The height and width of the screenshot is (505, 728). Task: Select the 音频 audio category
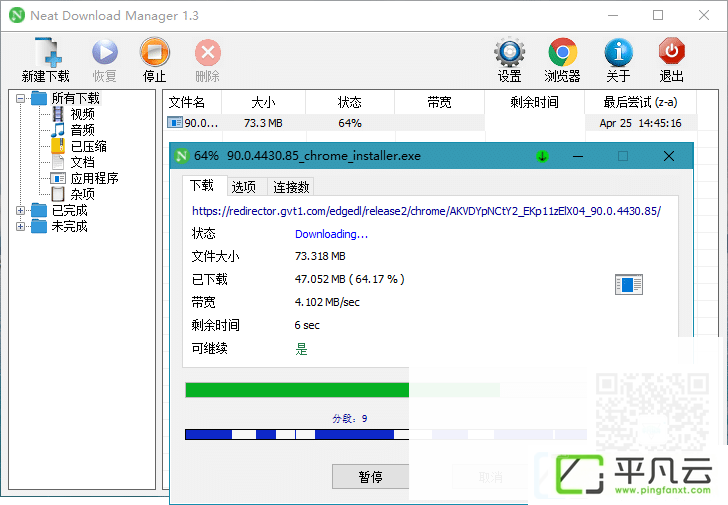(x=82, y=130)
